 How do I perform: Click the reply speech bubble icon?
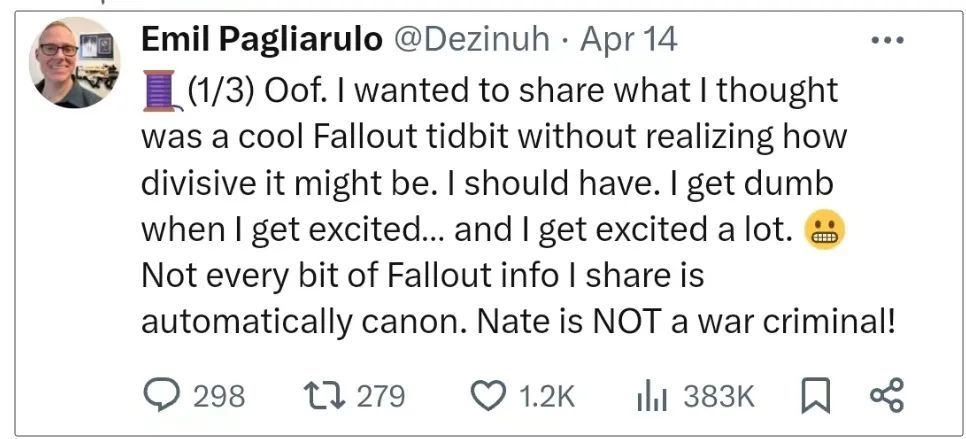point(160,396)
